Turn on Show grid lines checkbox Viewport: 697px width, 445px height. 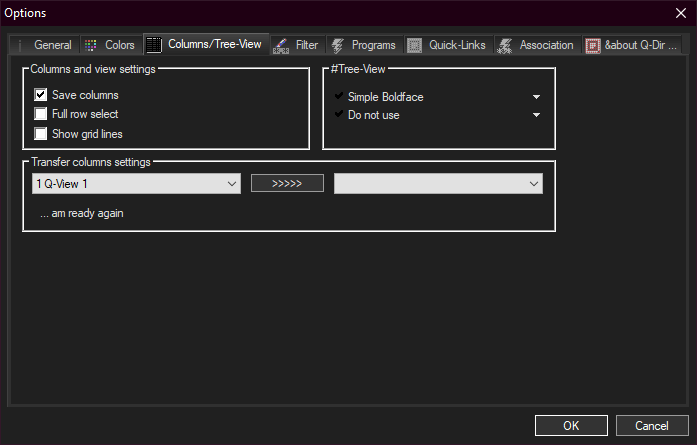[x=41, y=133]
